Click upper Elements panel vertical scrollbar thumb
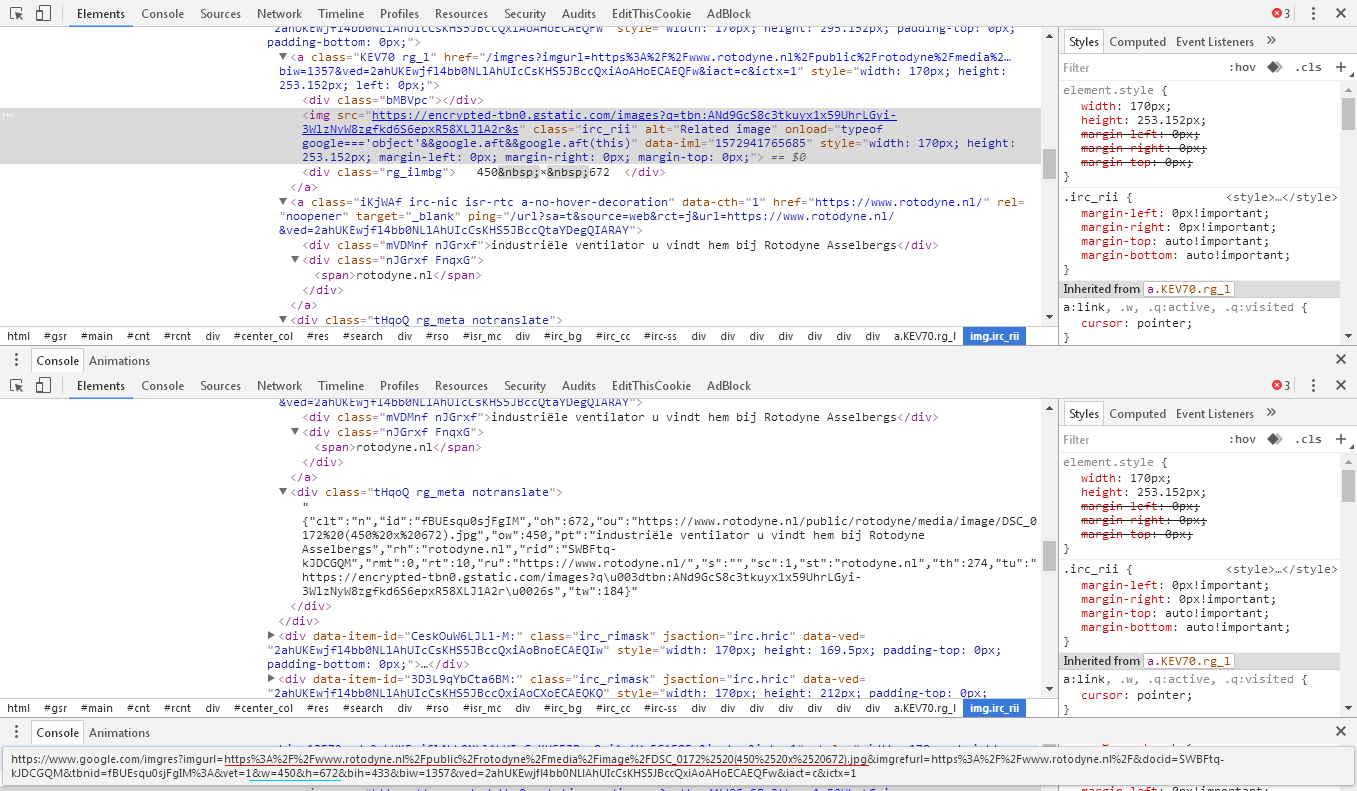The height and width of the screenshot is (791, 1357). tap(1049, 163)
